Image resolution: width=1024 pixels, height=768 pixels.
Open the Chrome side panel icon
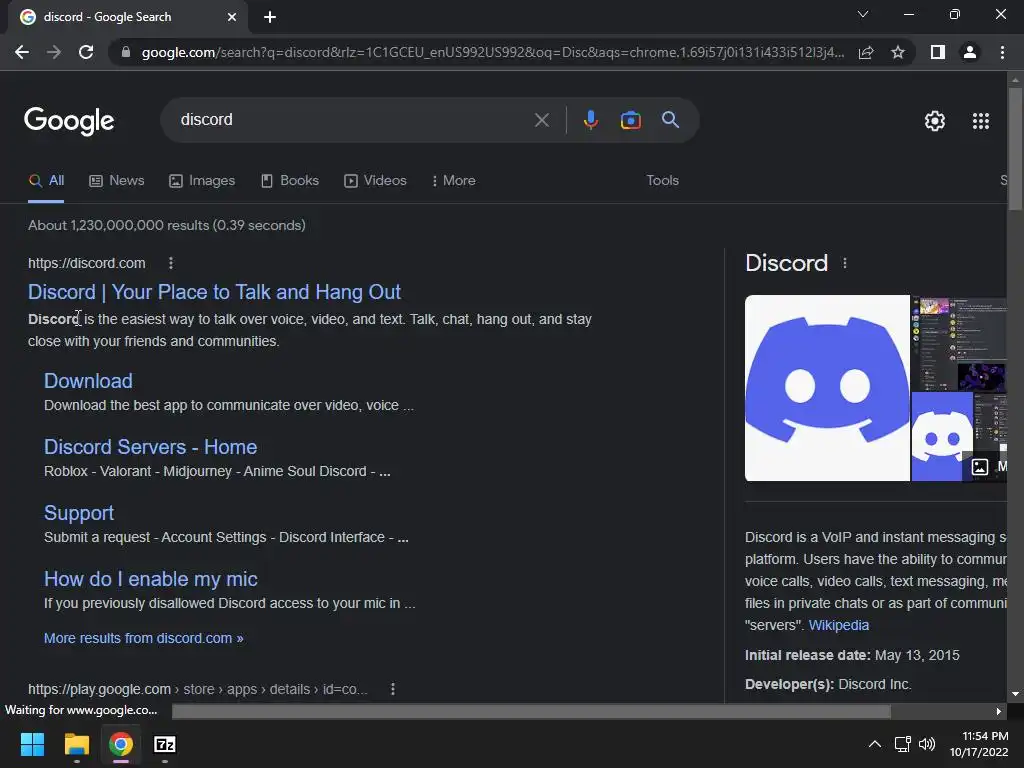pyautogui.click(x=938, y=52)
